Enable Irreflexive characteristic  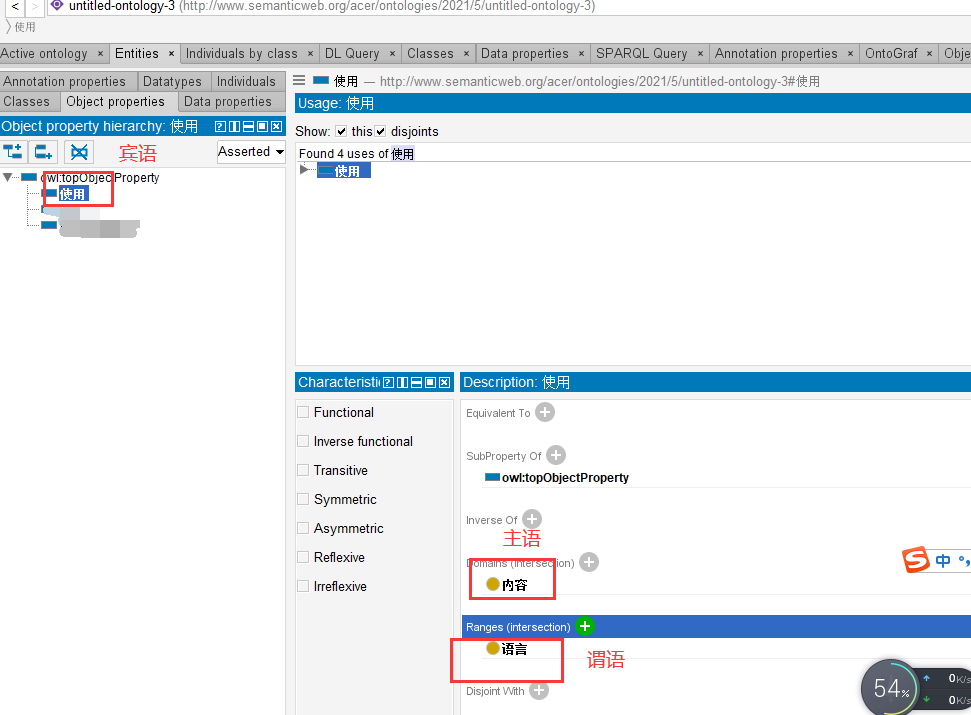point(303,586)
